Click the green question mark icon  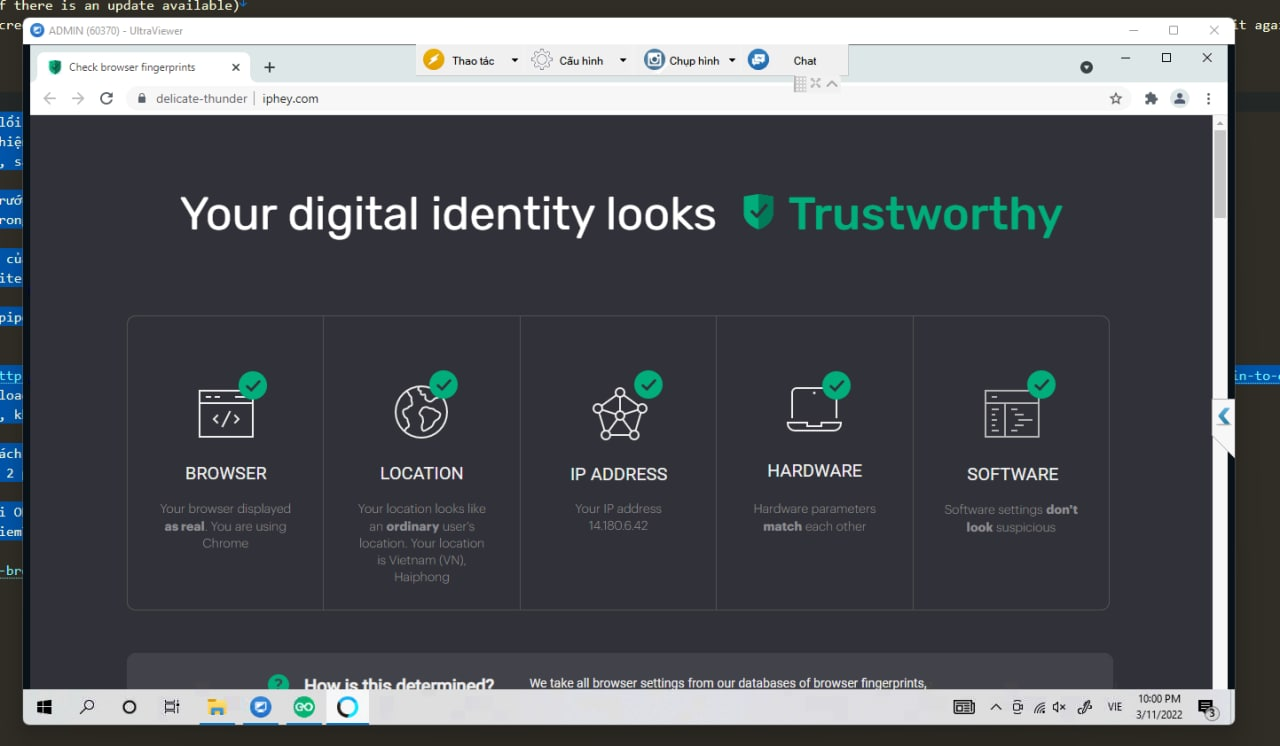(279, 684)
